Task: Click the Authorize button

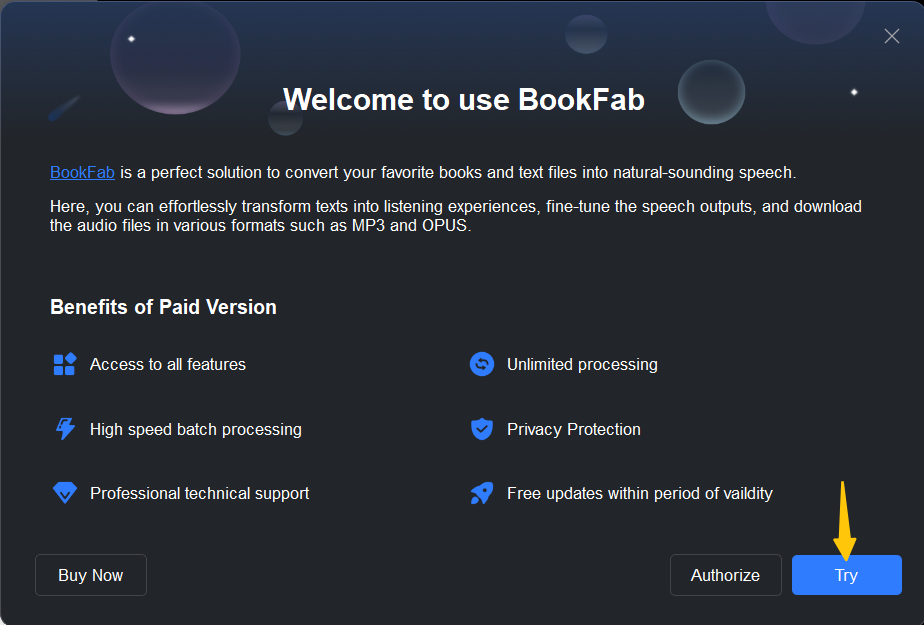Action: point(725,575)
